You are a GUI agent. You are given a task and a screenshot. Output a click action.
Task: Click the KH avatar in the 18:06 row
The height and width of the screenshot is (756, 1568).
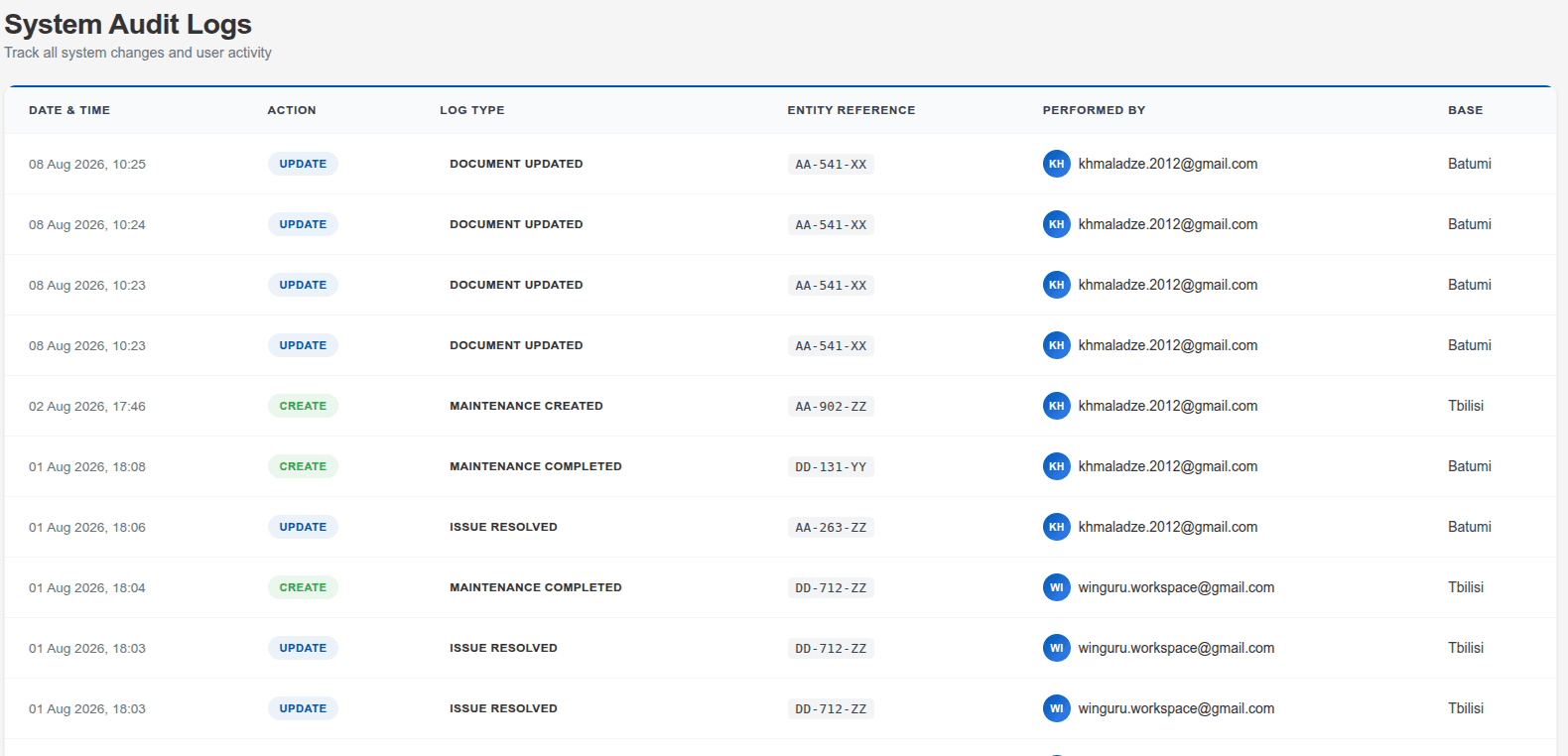[x=1056, y=527]
